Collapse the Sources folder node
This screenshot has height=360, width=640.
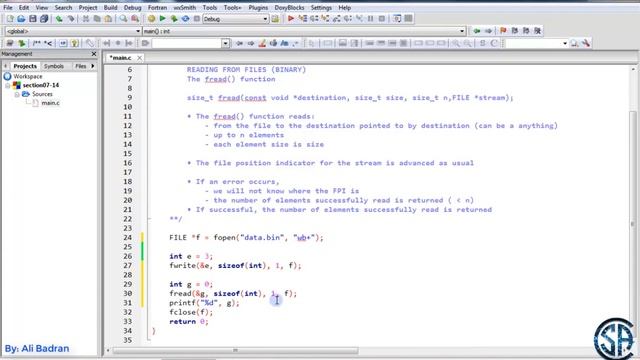tap(17, 94)
